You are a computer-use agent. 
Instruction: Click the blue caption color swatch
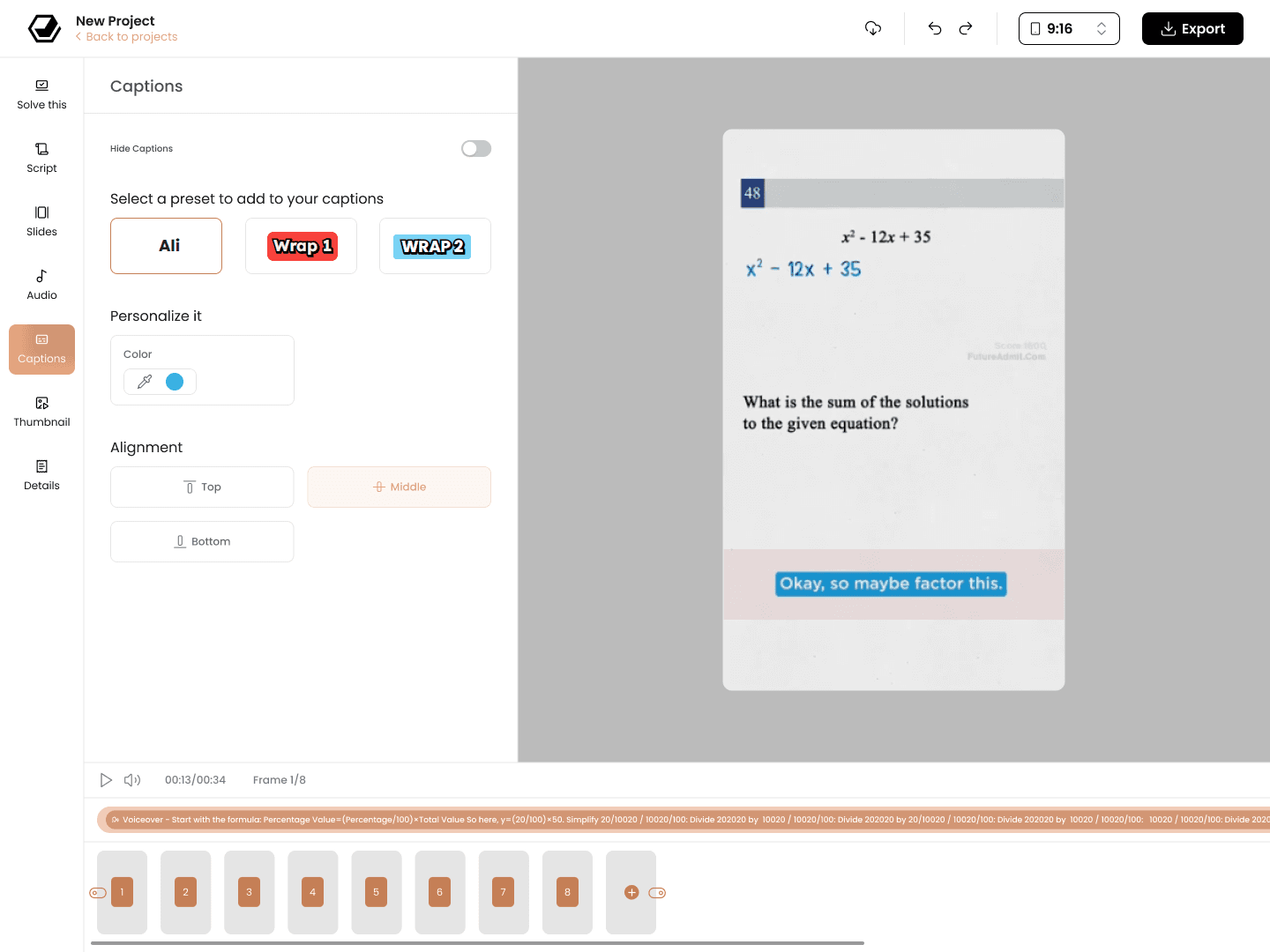pos(175,382)
